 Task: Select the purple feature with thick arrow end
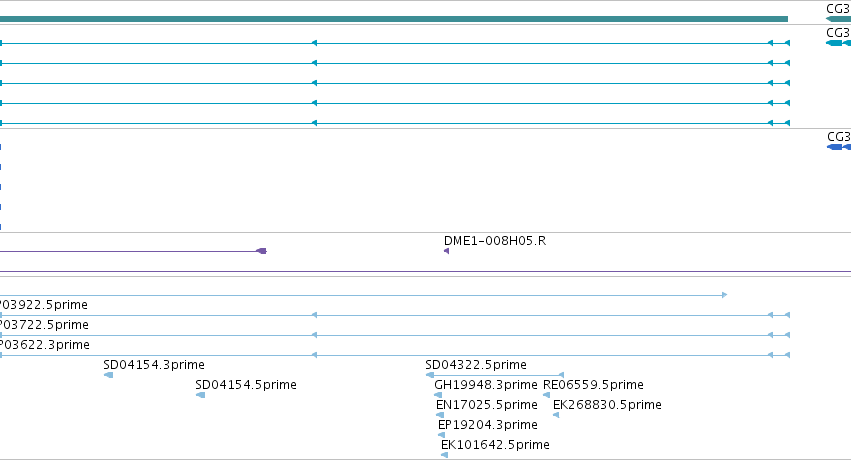coord(134,251)
